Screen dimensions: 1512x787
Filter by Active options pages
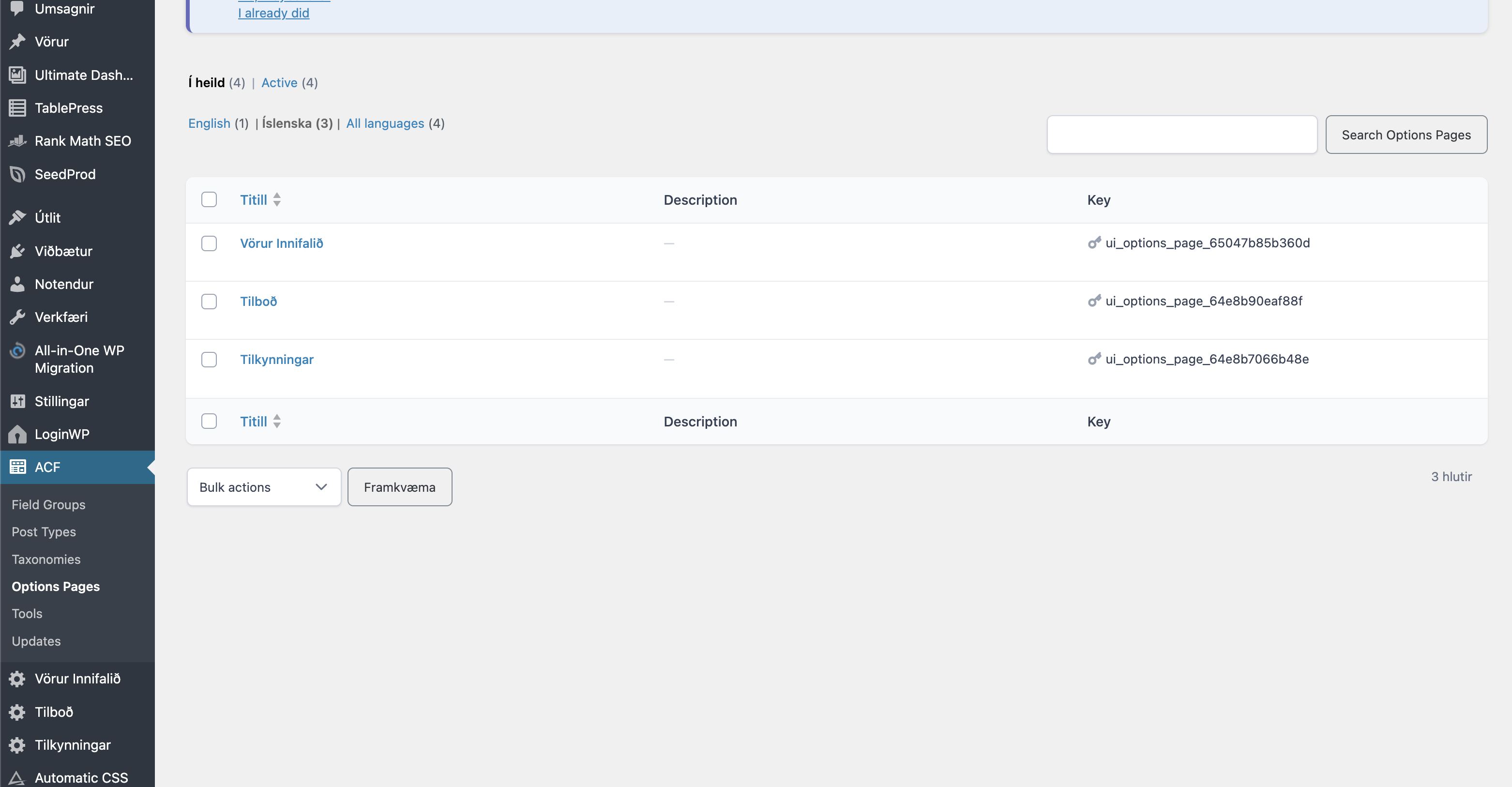(279, 83)
